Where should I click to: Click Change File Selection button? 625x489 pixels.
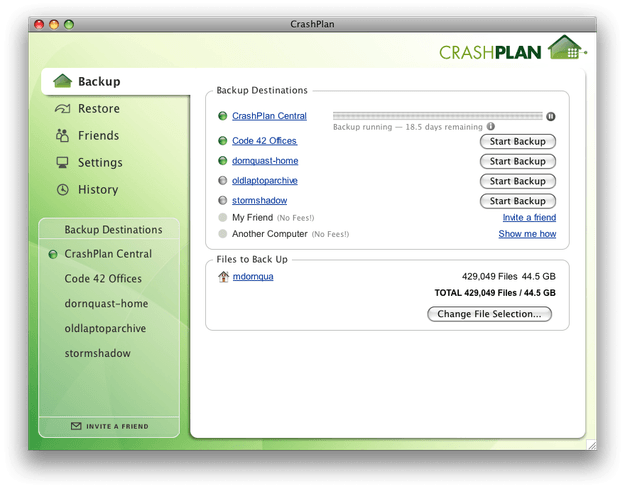(x=489, y=314)
